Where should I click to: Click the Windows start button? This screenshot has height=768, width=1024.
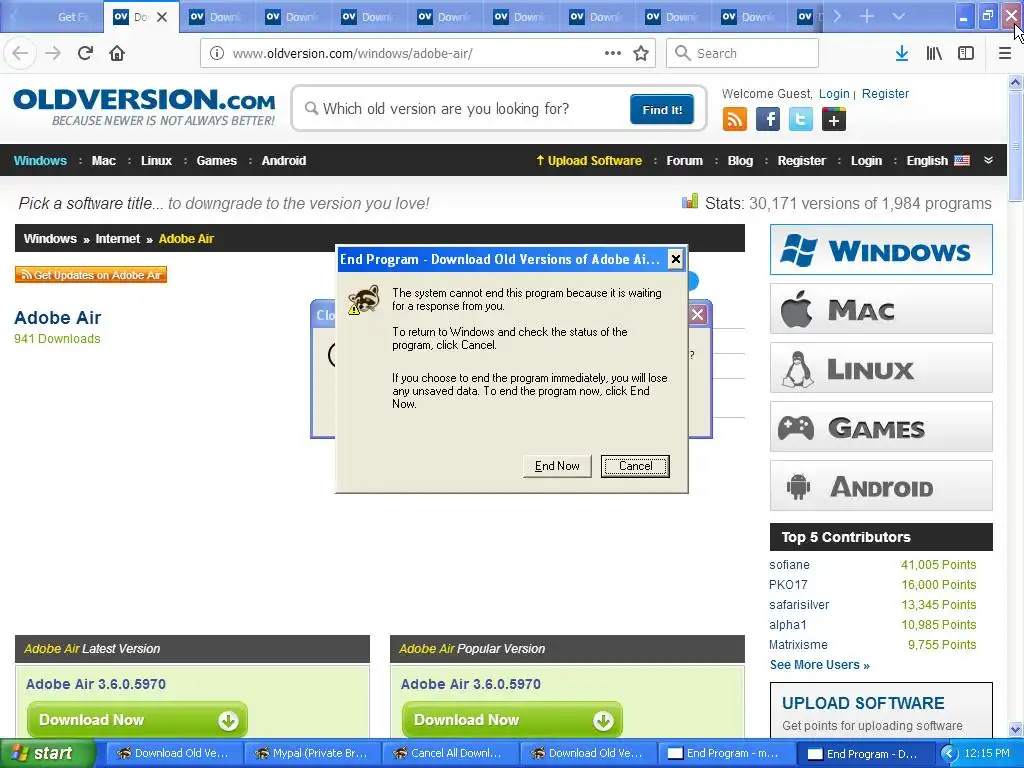click(46, 754)
